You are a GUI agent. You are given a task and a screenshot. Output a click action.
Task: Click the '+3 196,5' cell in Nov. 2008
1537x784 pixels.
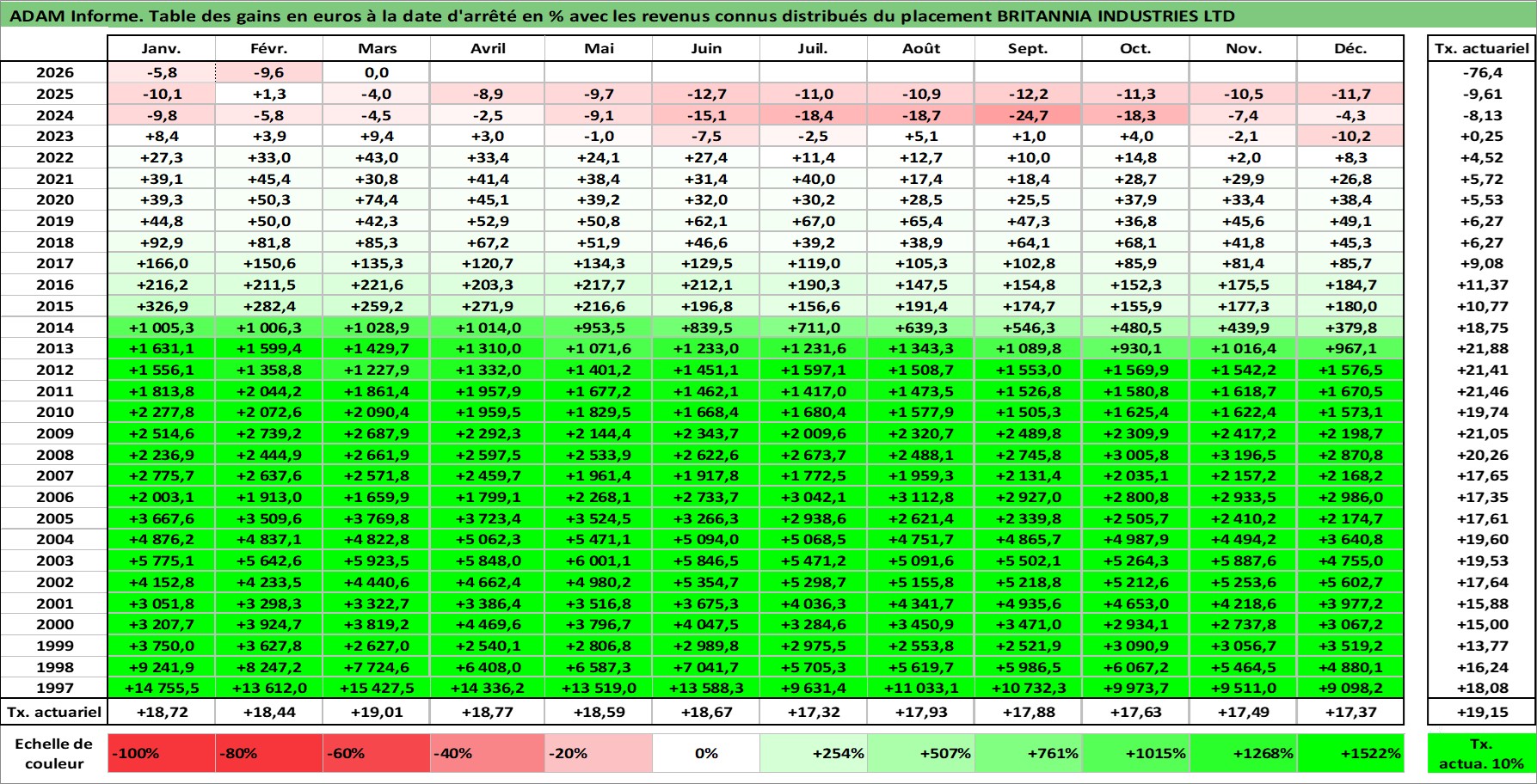click(1244, 455)
